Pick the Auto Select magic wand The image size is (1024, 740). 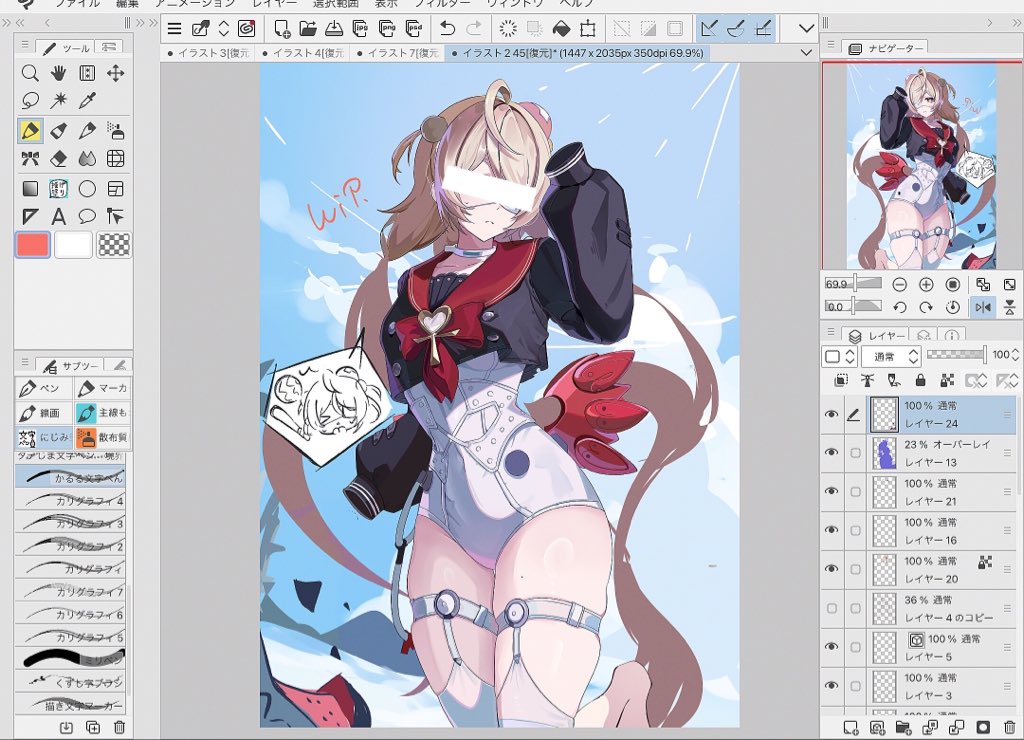pyautogui.click(x=59, y=101)
